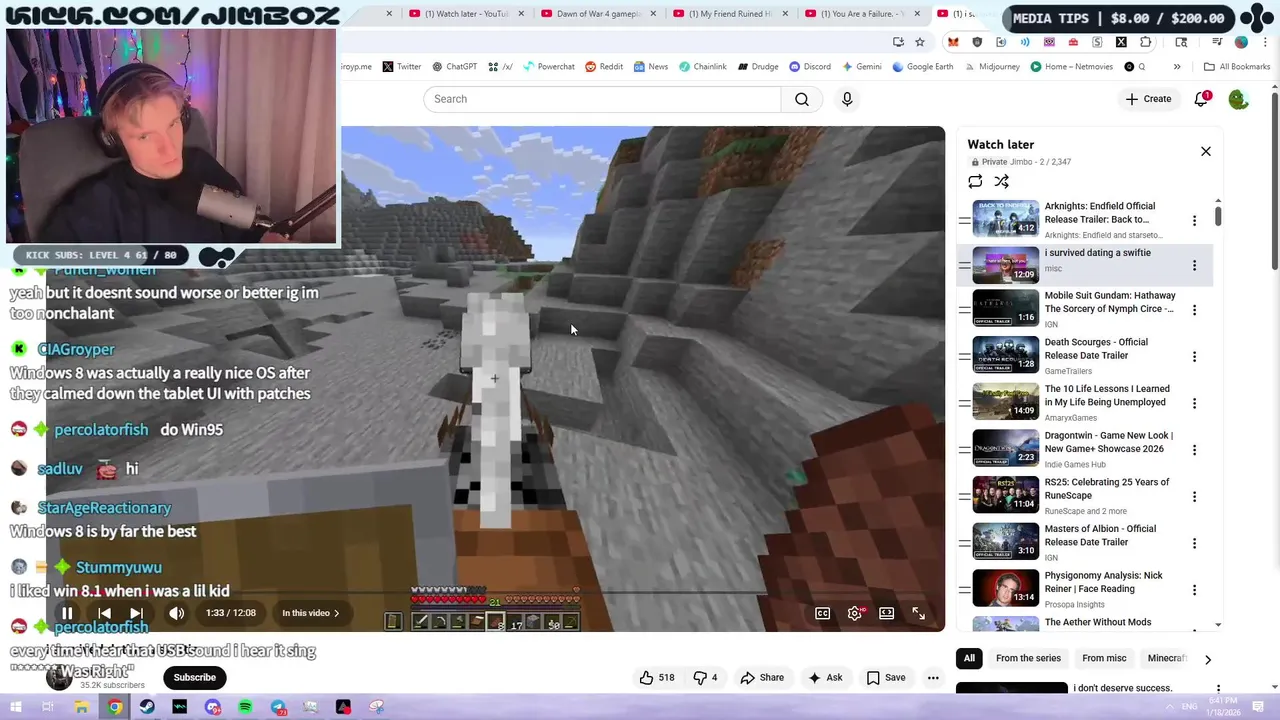Pause the playing video
The height and width of the screenshot is (720, 1280).
click(67, 613)
